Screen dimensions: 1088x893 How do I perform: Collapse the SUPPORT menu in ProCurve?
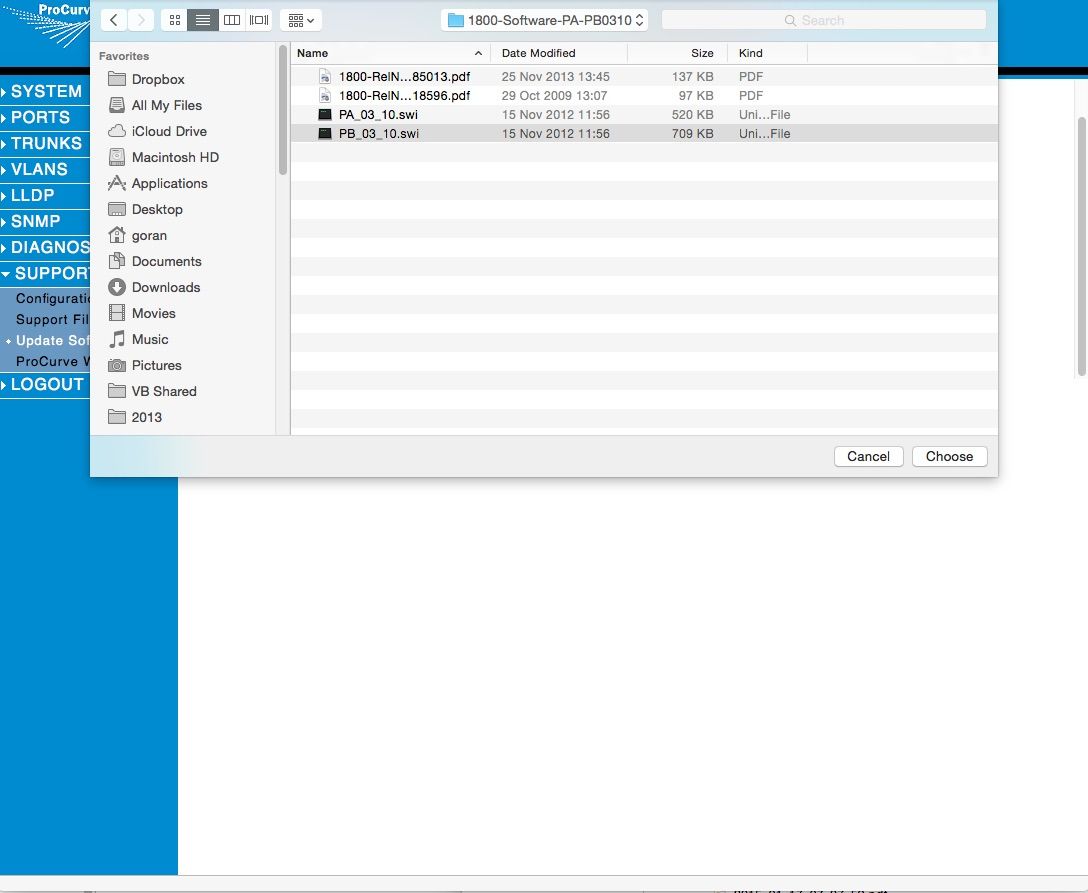click(x=45, y=273)
